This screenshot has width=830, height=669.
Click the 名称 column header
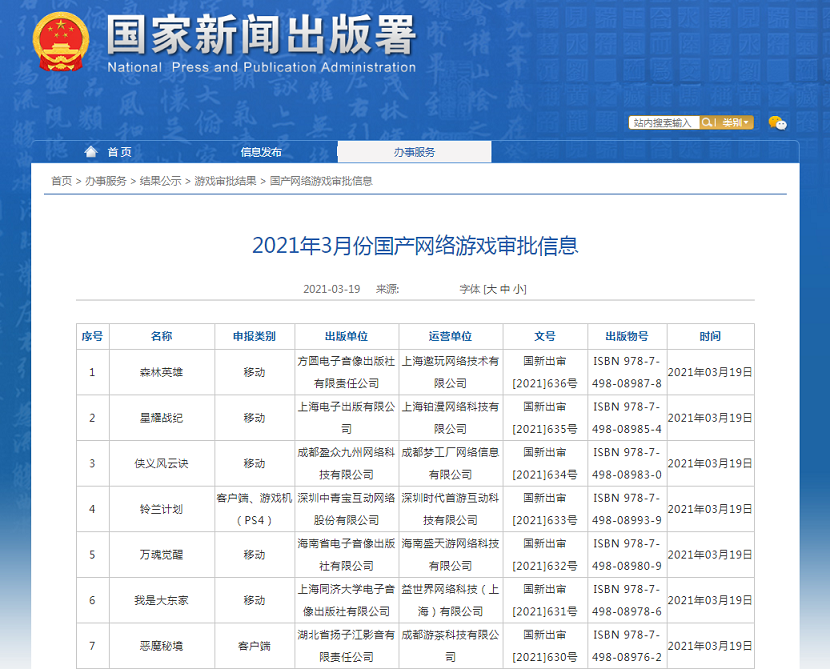[x=161, y=336]
